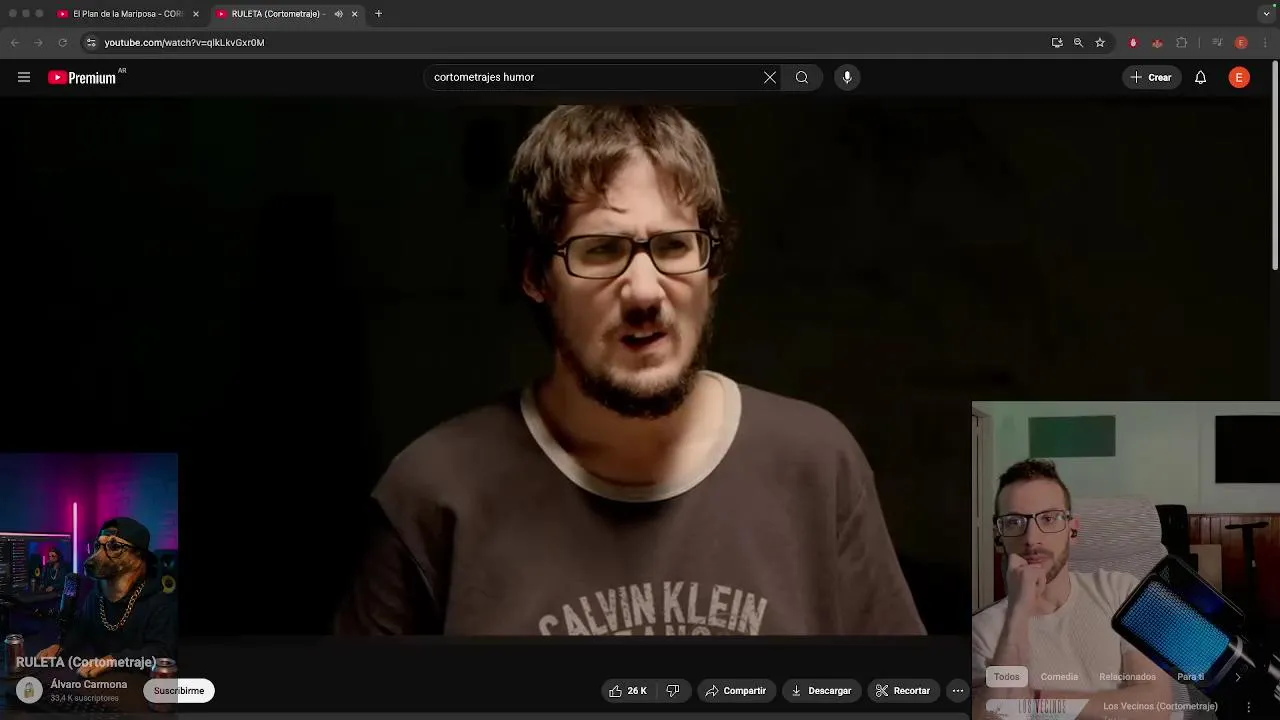This screenshot has height=720, width=1280.
Task: Open a new browser tab
Action: (378, 14)
